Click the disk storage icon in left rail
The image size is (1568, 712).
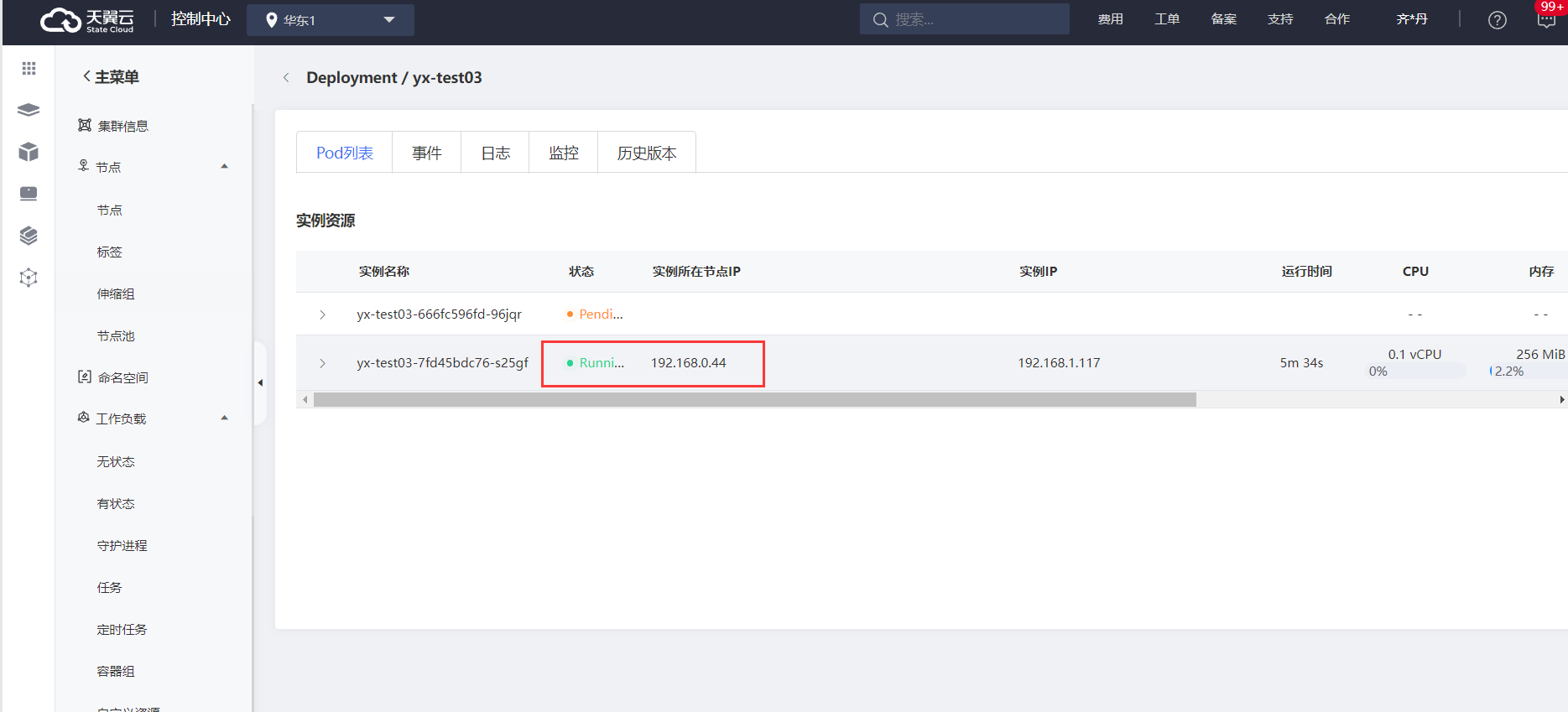click(29, 194)
